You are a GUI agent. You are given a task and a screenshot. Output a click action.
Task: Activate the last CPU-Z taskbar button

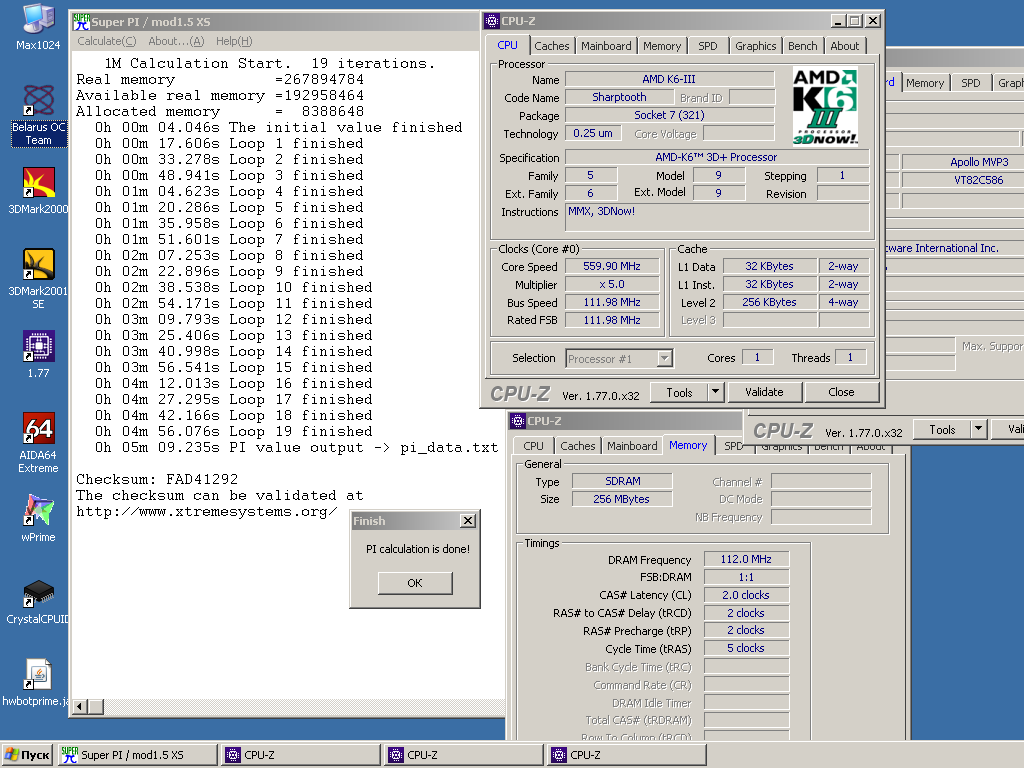[x=627, y=755]
